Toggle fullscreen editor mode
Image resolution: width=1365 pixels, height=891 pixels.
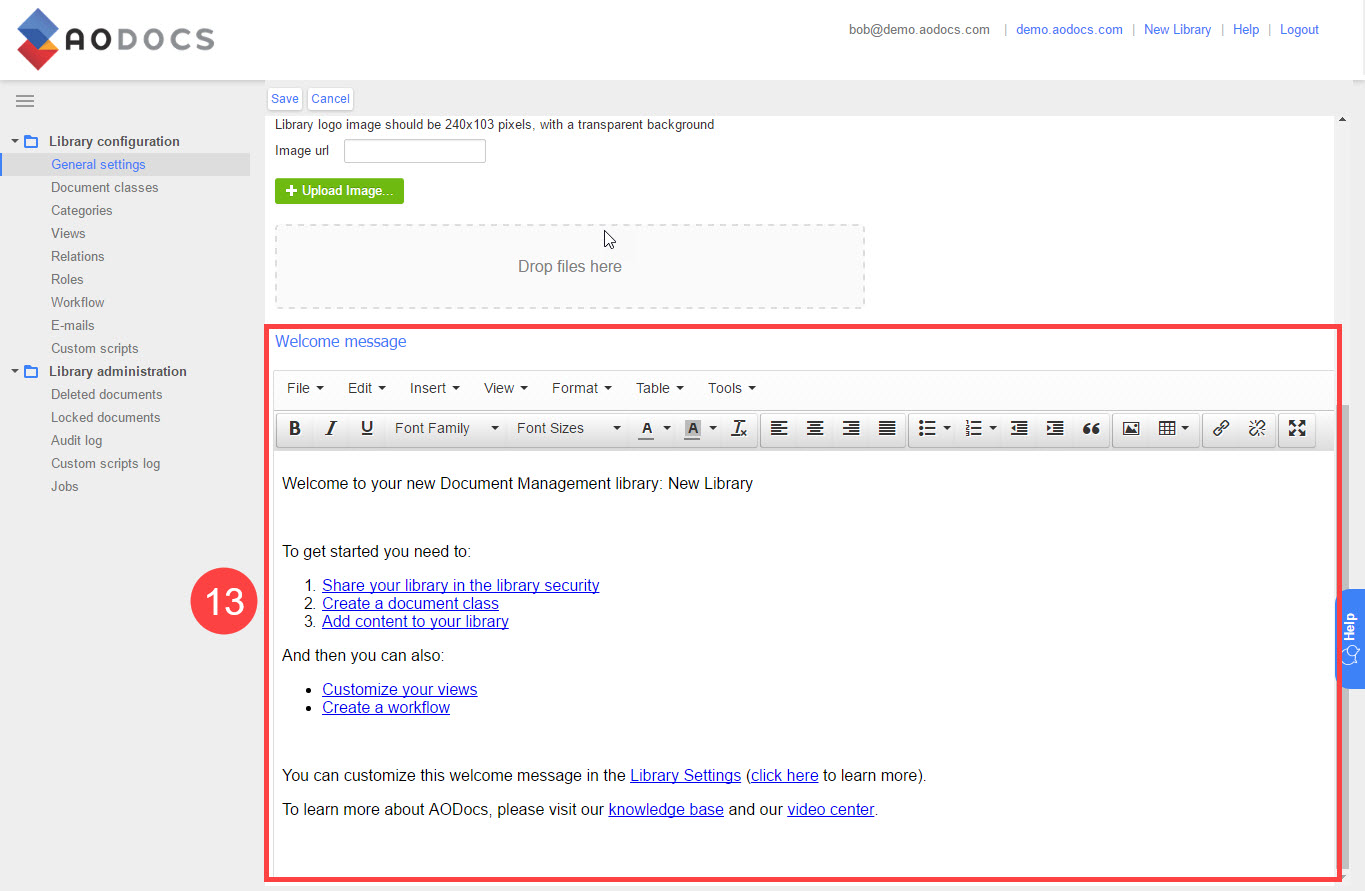point(1297,428)
